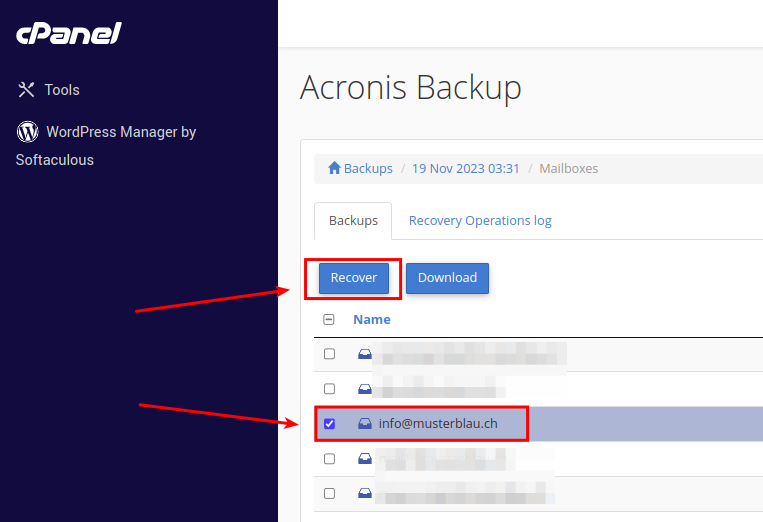Click the home icon in breadcrumb
Image resolution: width=763 pixels, height=522 pixels.
point(334,168)
